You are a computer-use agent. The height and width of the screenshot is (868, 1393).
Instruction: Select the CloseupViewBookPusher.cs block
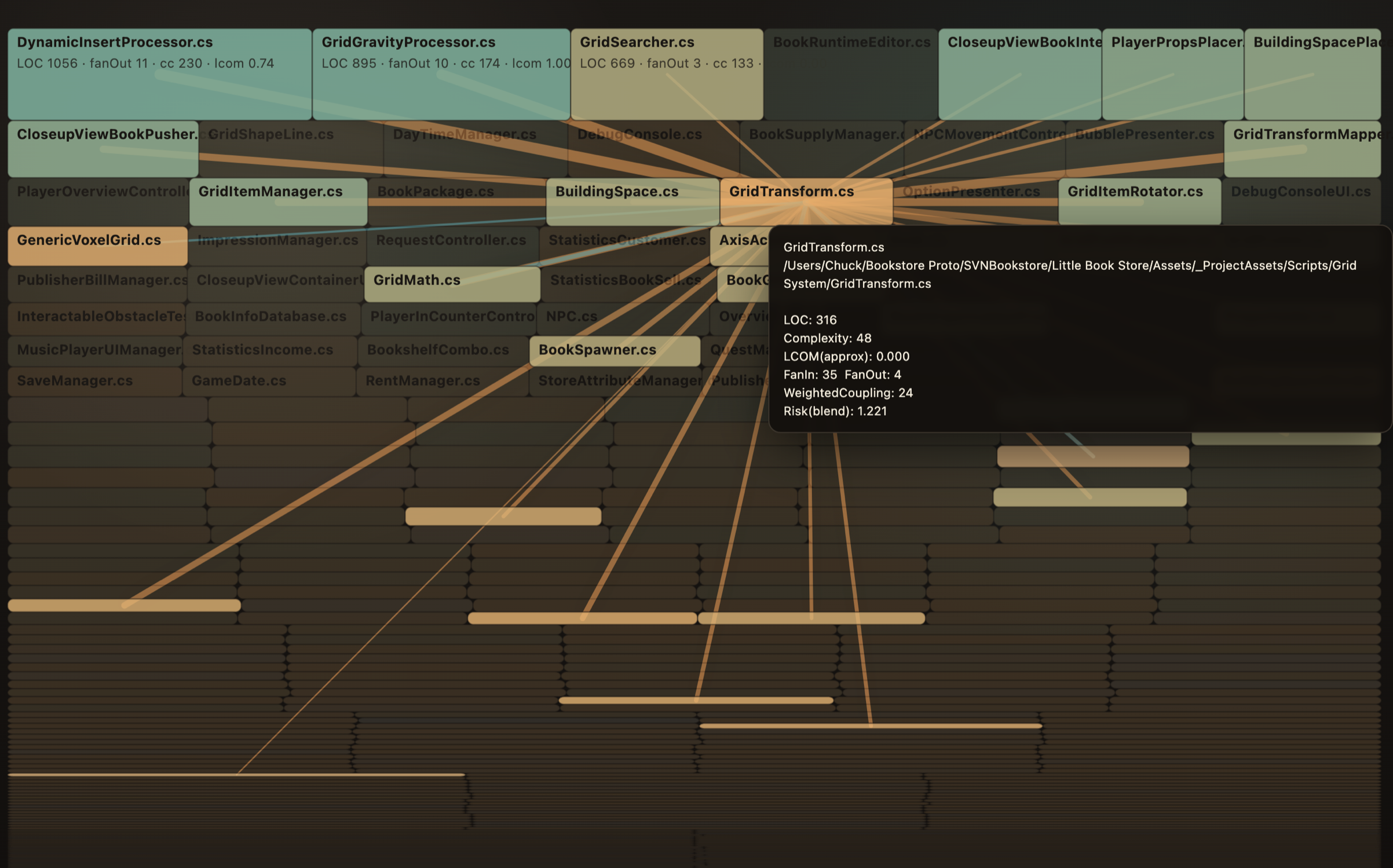click(x=103, y=148)
